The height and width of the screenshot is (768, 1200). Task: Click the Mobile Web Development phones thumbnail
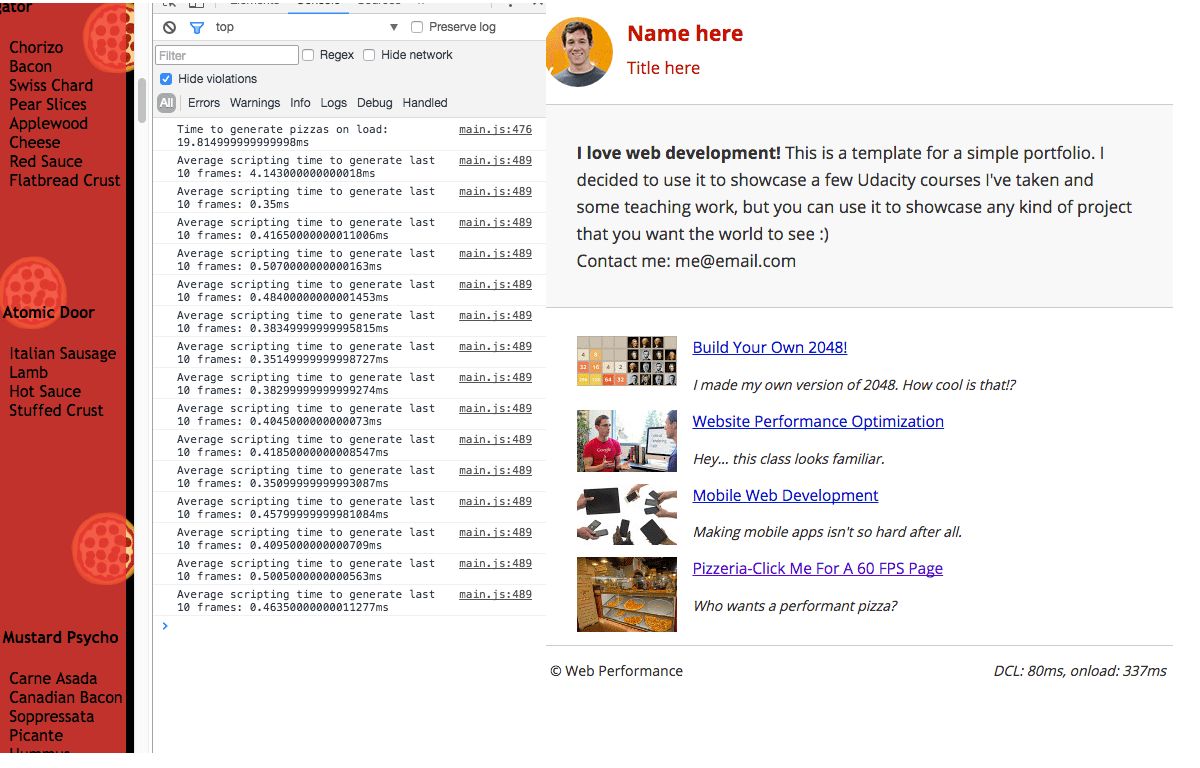[x=627, y=514]
